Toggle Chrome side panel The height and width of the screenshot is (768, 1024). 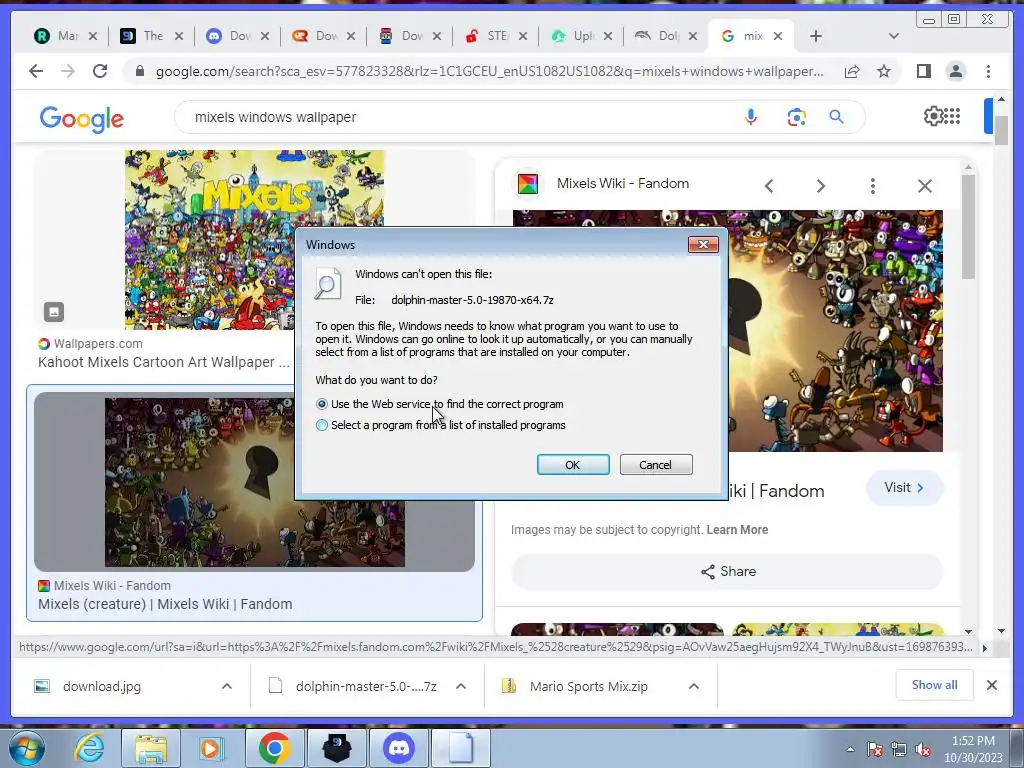tap(923, 71)
